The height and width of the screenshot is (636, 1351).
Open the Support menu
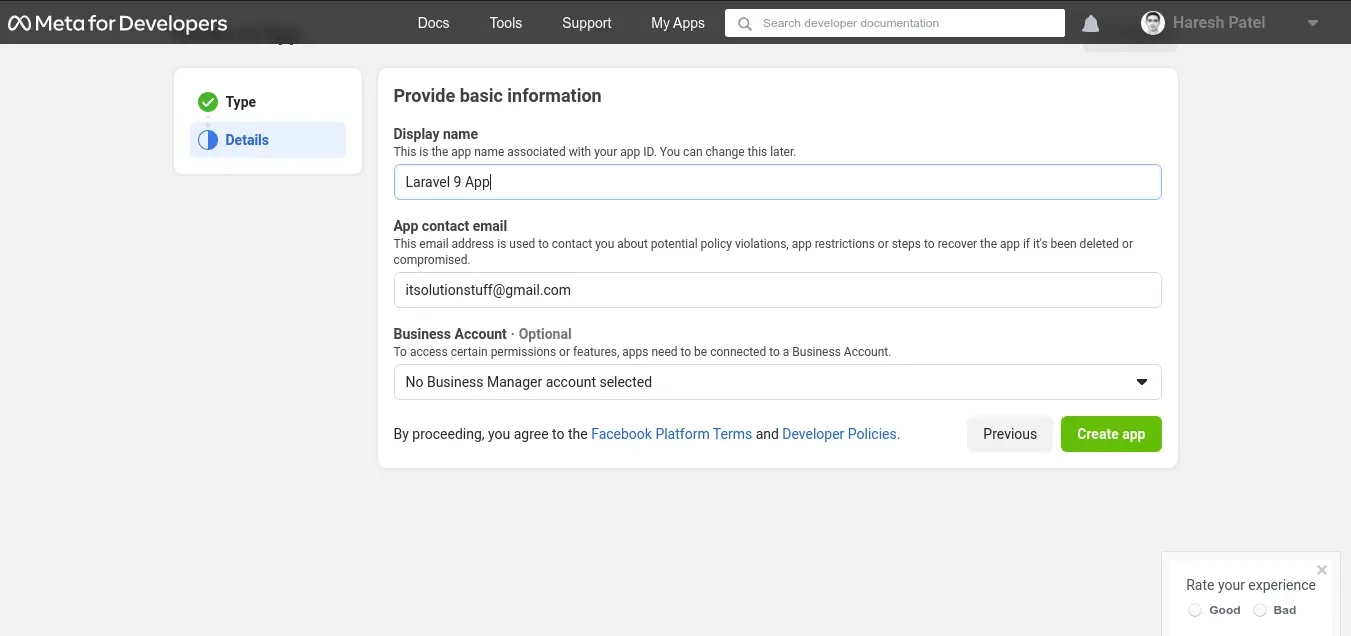coord(587,23)
